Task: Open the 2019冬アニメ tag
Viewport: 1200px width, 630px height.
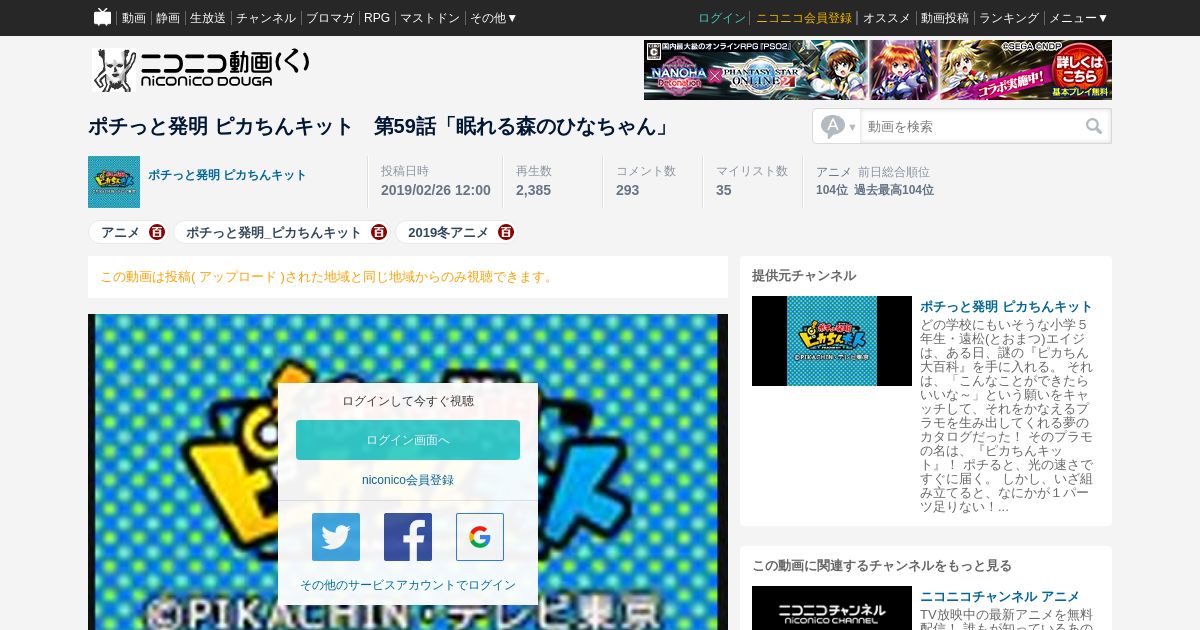Action: point(448,232)
